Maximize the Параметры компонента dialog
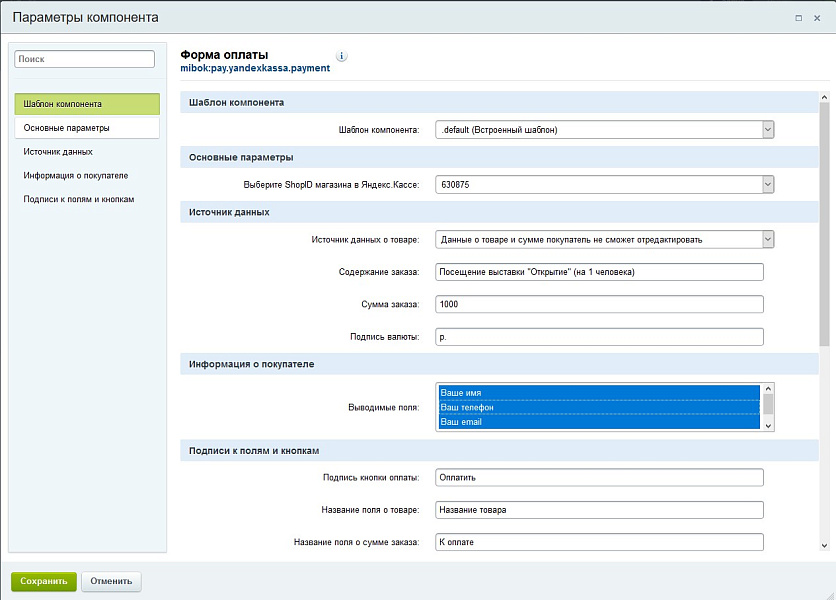Image resolution: width=836 pixels, height=600 pixels. [798, 18]
